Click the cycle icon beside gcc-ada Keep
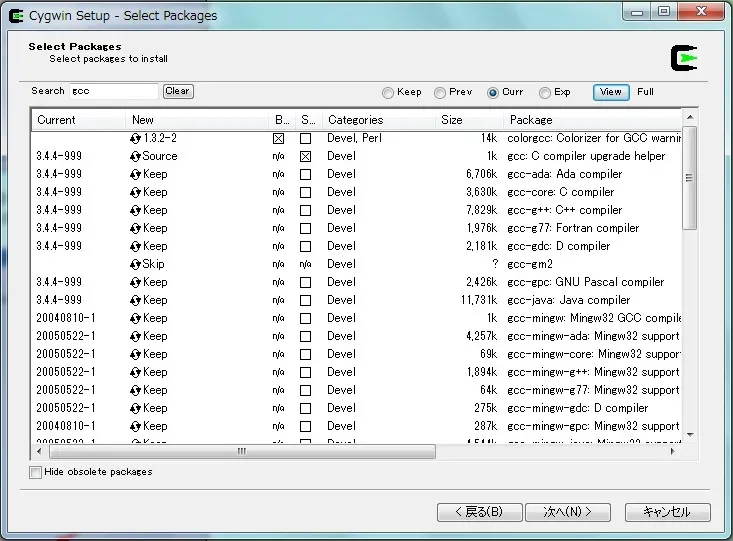 (x=136, y=174)
